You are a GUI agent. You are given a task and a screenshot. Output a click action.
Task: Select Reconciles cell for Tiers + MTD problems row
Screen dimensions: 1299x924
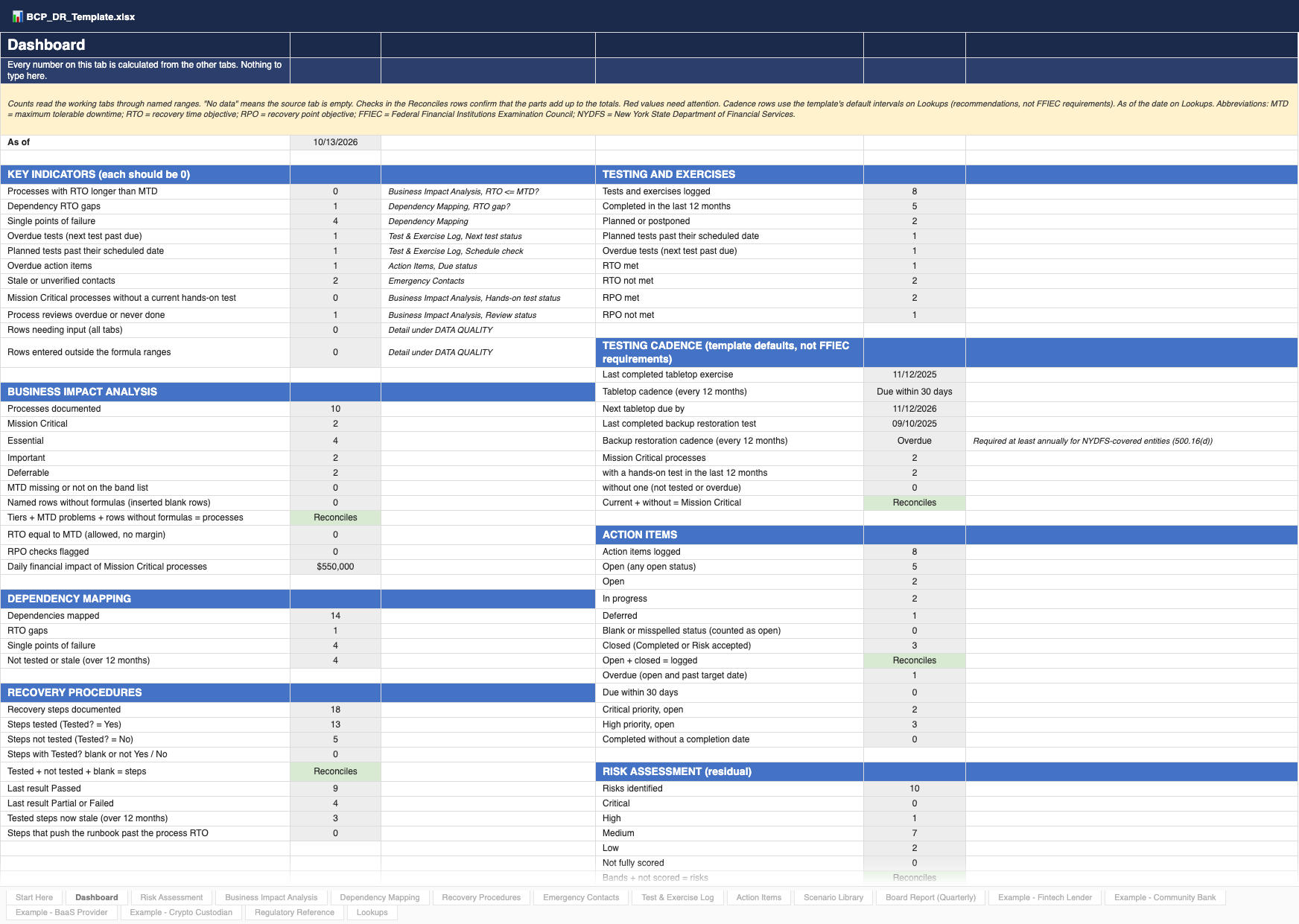tap(335, 517)
